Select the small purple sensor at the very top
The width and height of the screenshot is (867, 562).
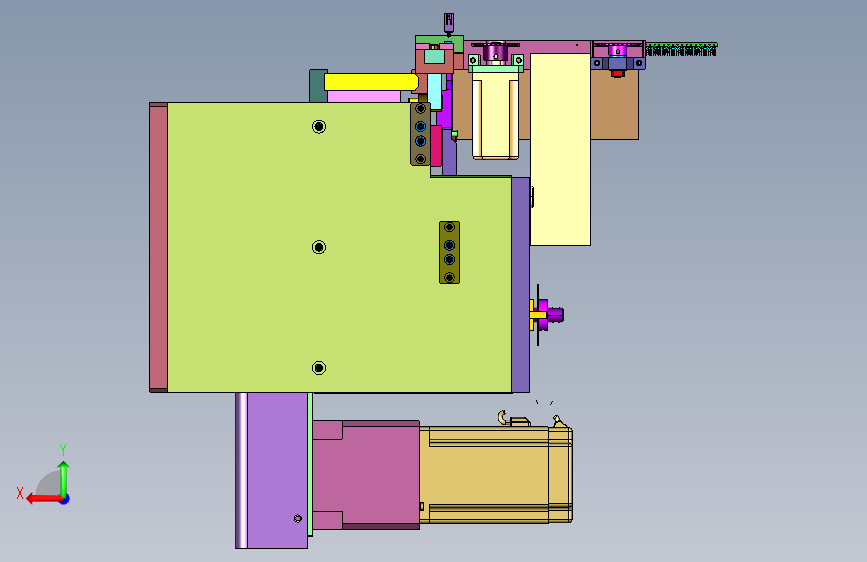[449, 23]
